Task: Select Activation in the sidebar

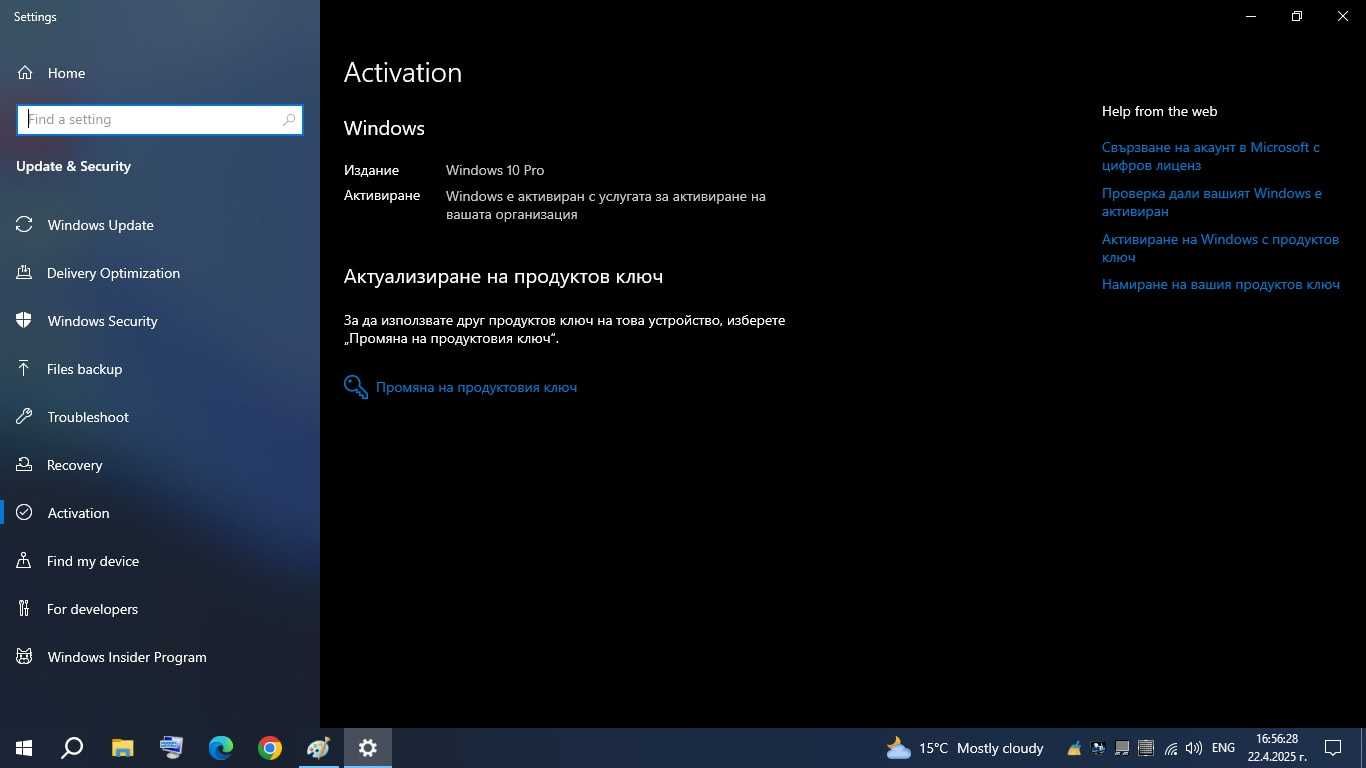Action: 160,513
